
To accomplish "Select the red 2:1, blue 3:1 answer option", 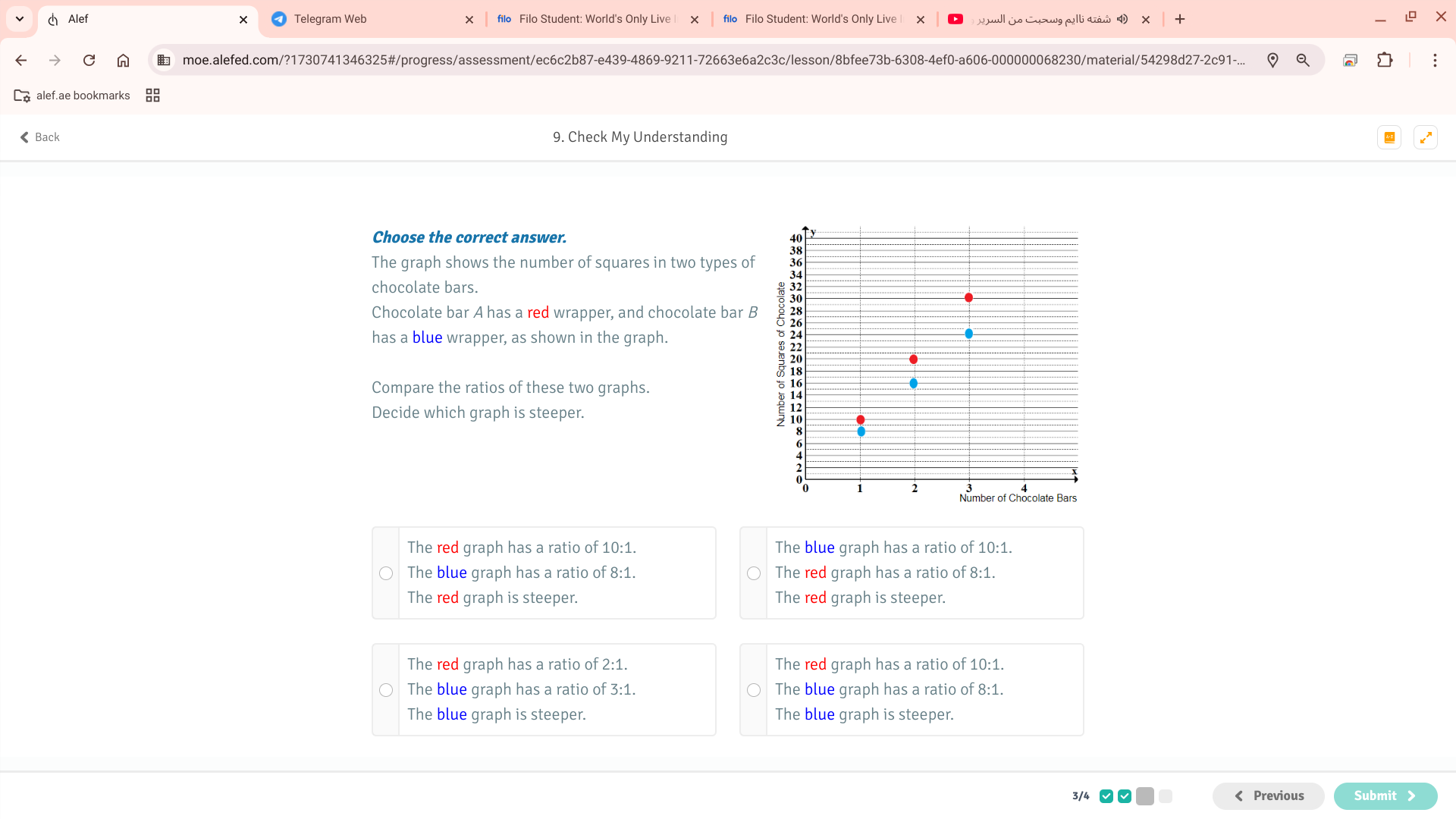I will [386, 690].
